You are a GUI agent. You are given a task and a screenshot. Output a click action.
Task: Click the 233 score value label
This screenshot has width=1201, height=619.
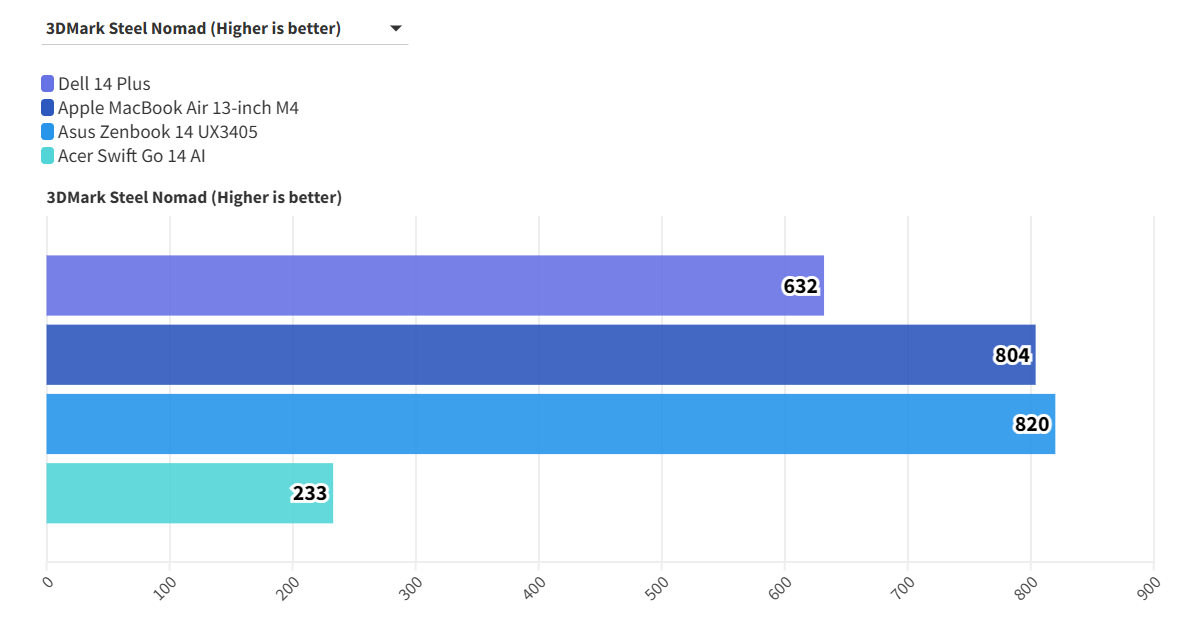[x=310, y=493]
